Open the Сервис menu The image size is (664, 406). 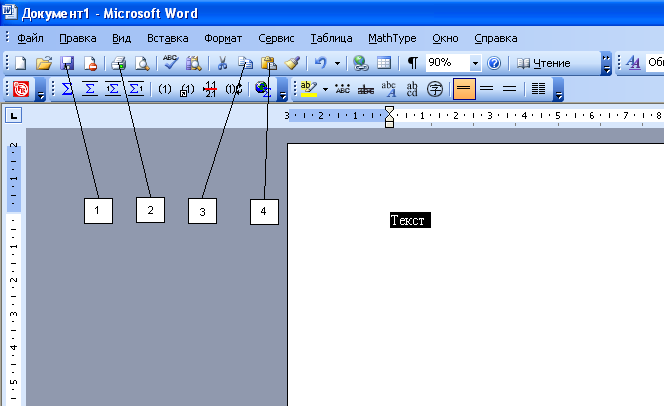tap(276, 38)
